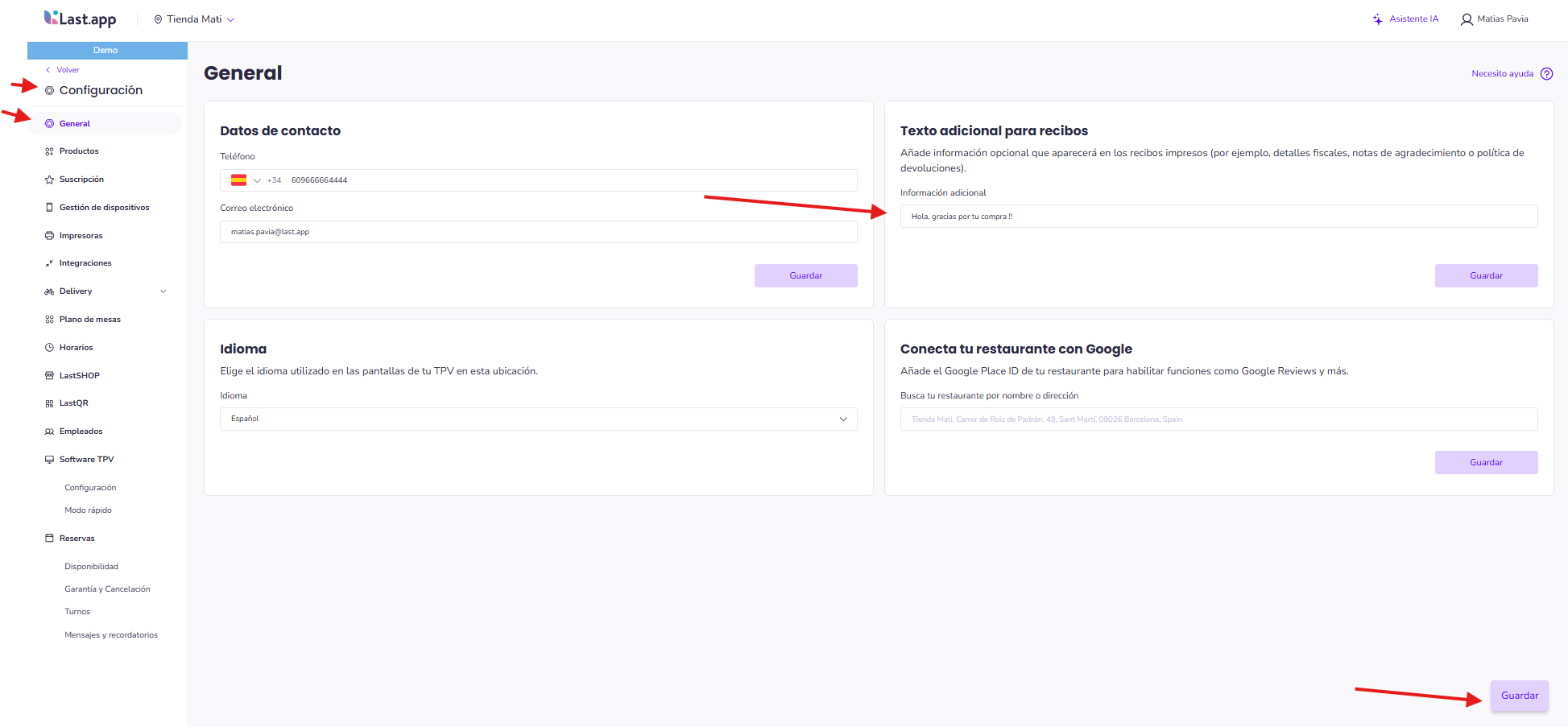Click the Impresoras printer icon
Viewport: 1568px width, 727px height.
pyautogui.click(x=49, y=236)
